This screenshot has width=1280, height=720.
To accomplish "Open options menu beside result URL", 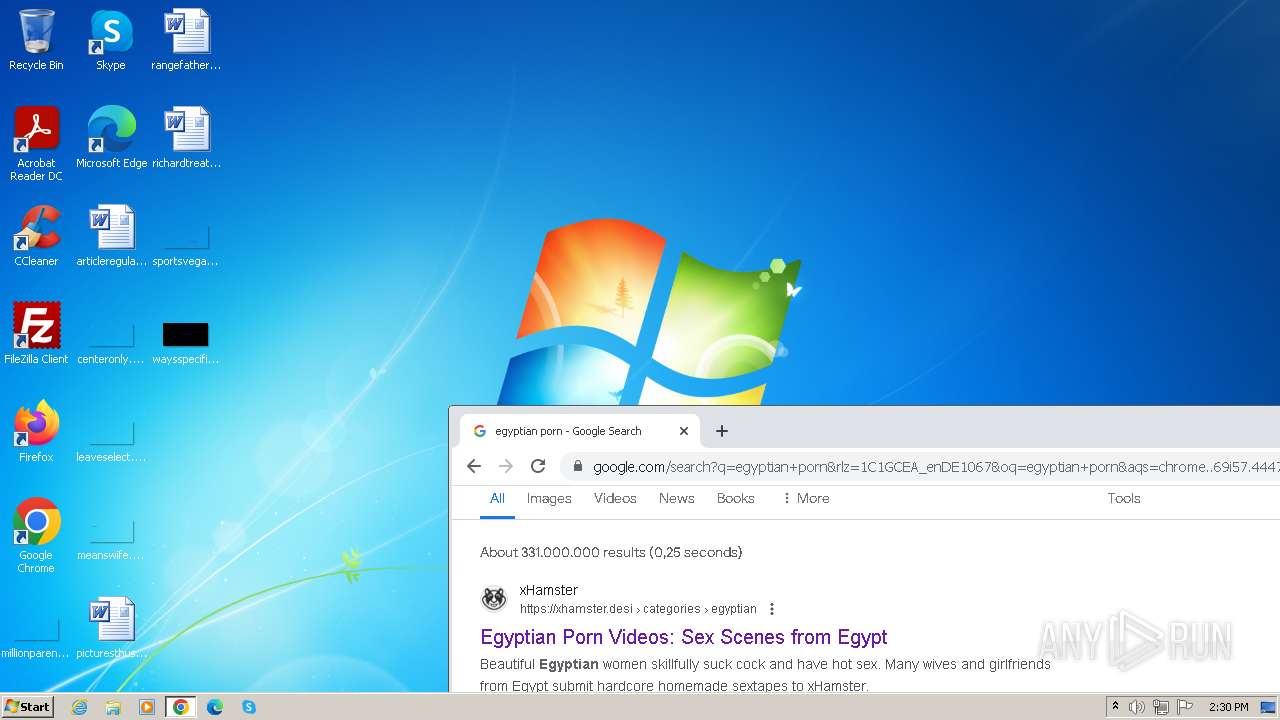I will [771, 609].
